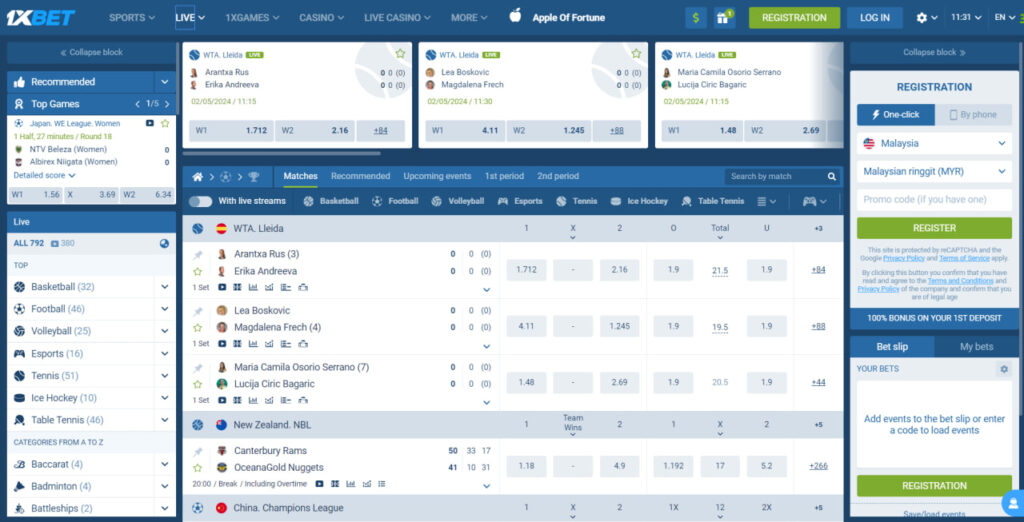Screen dimensions: 1024x522
Task: Click the LOG IN button
Action: (874, 18)
